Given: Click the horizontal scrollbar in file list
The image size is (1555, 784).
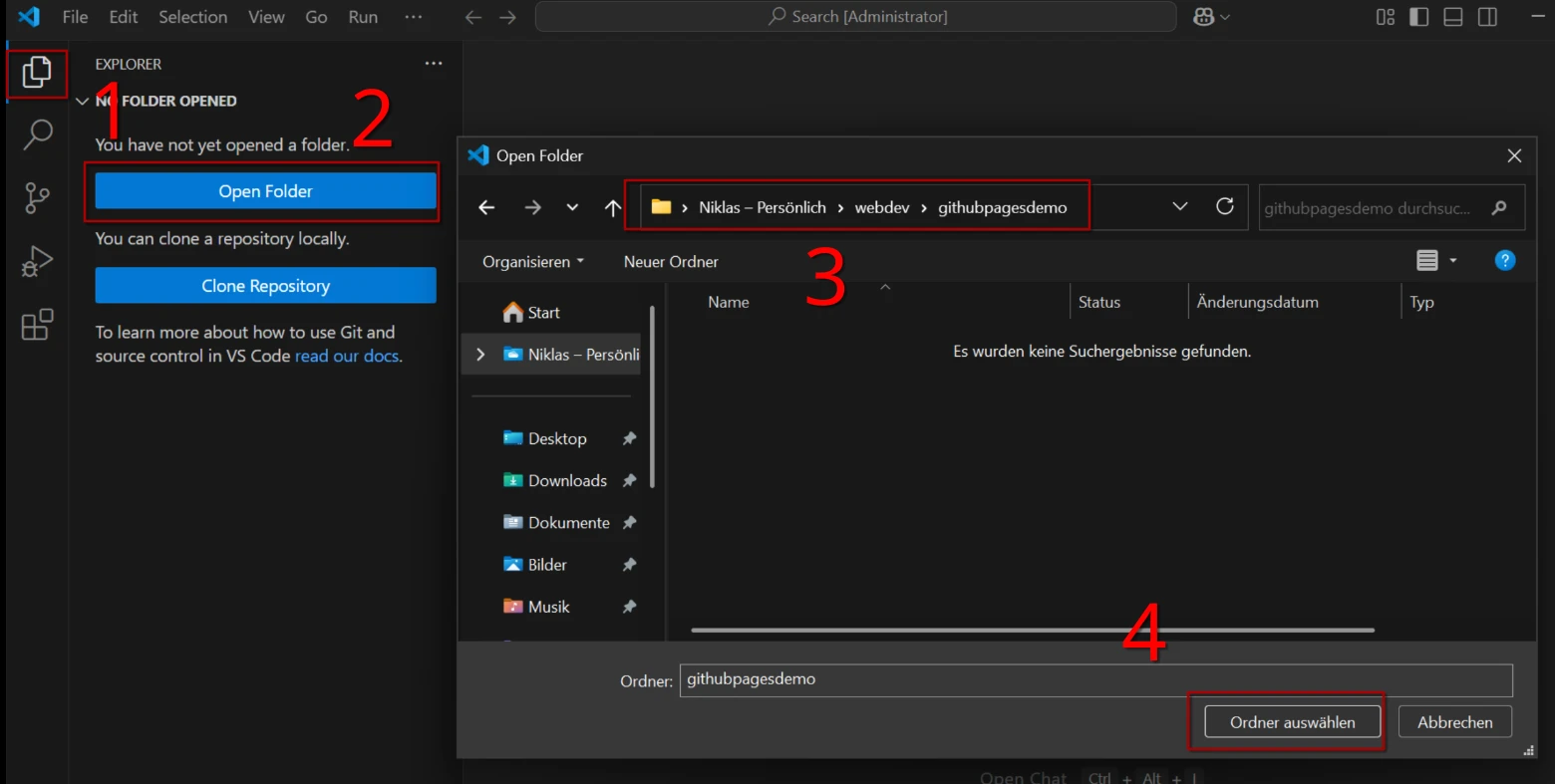Looking at the screenshot, I should click(x=1032, y=630).
